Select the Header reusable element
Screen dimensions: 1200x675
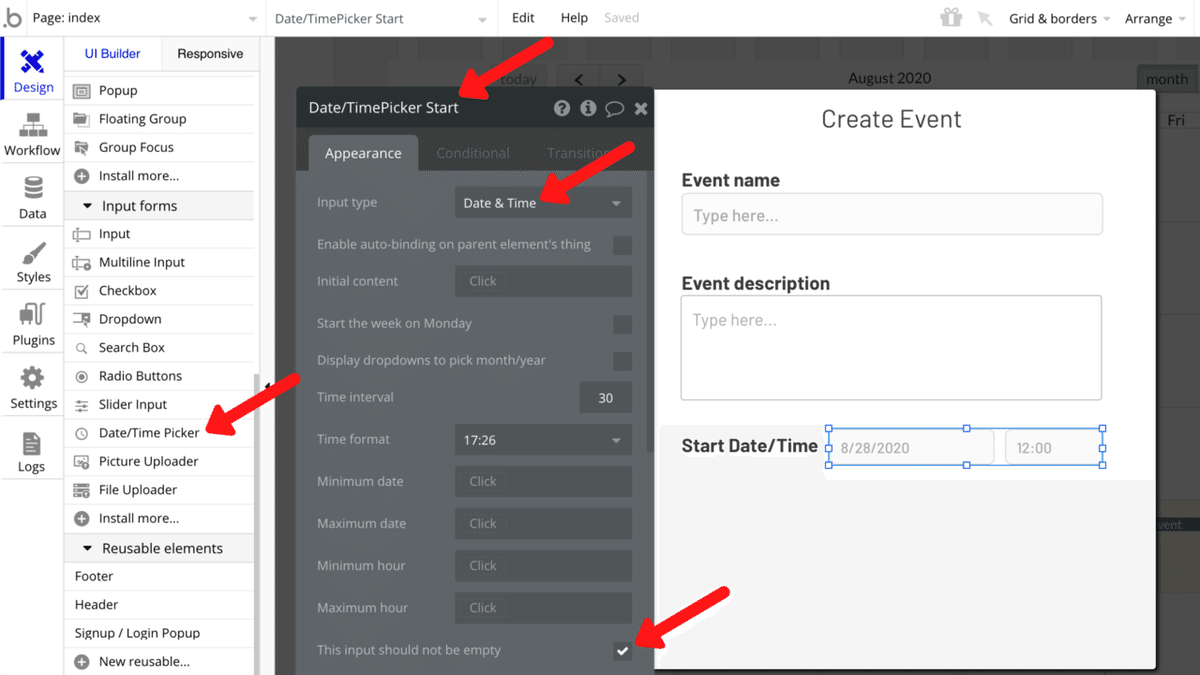(159, 605)
